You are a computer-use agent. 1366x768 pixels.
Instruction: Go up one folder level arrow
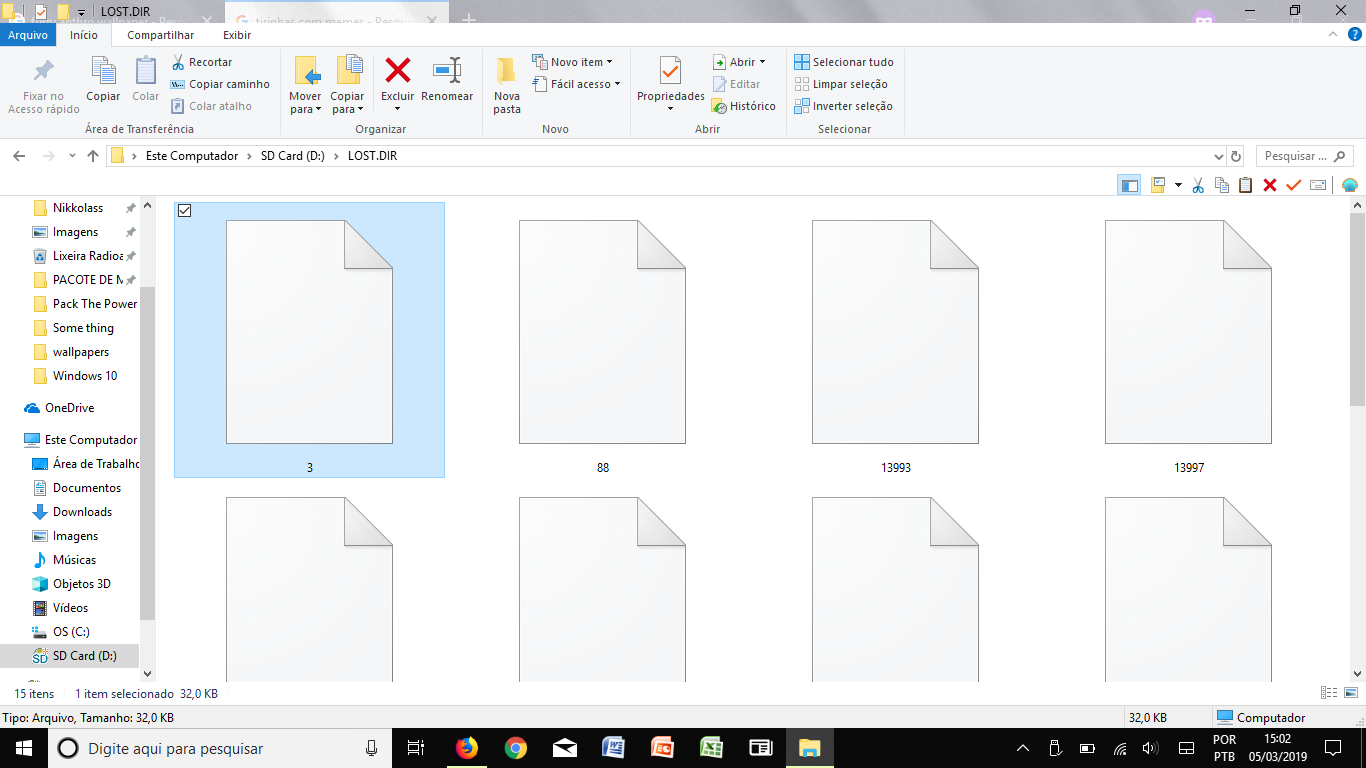(93, 156)
